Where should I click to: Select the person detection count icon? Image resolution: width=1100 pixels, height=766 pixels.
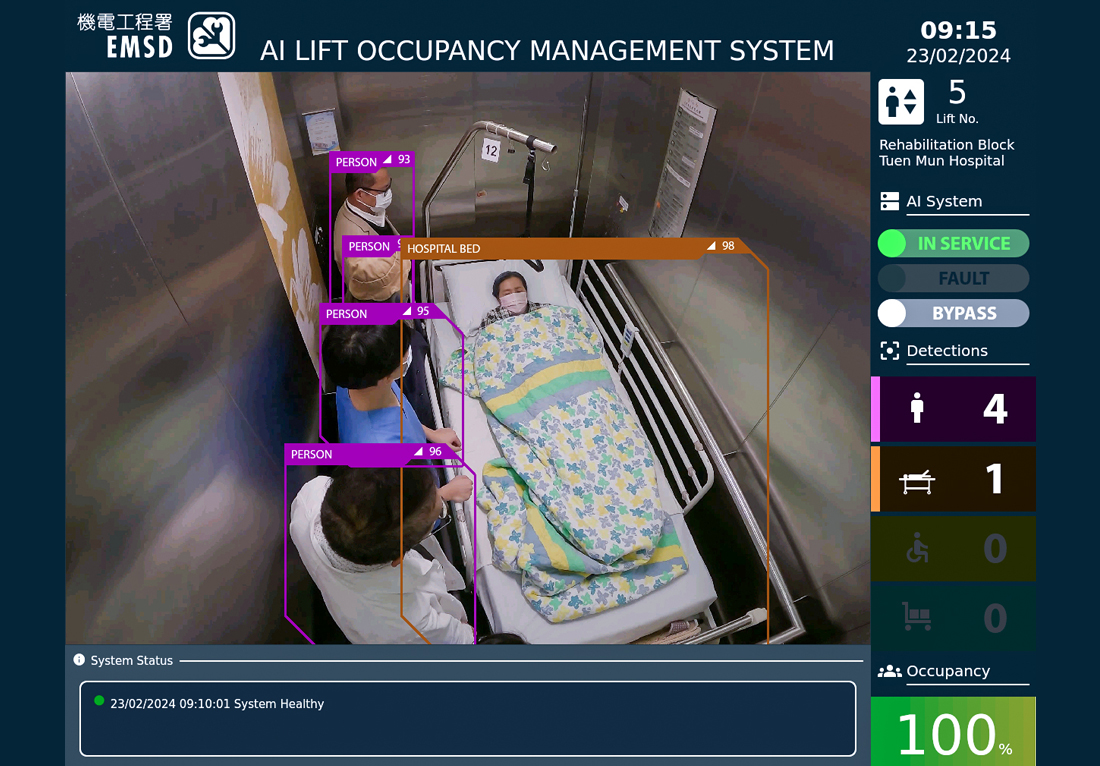tap(917, 409)
